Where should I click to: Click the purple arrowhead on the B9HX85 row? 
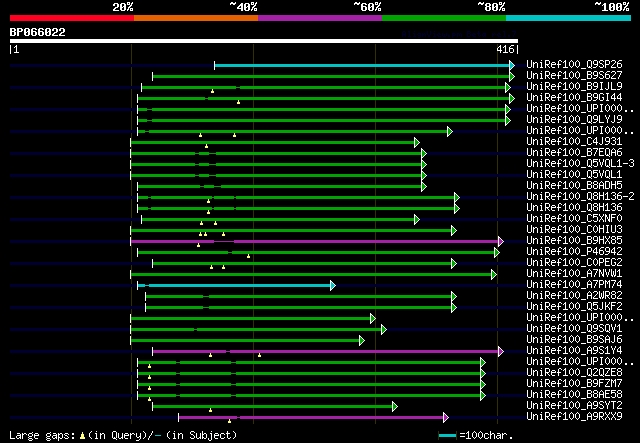click(501, 242)
